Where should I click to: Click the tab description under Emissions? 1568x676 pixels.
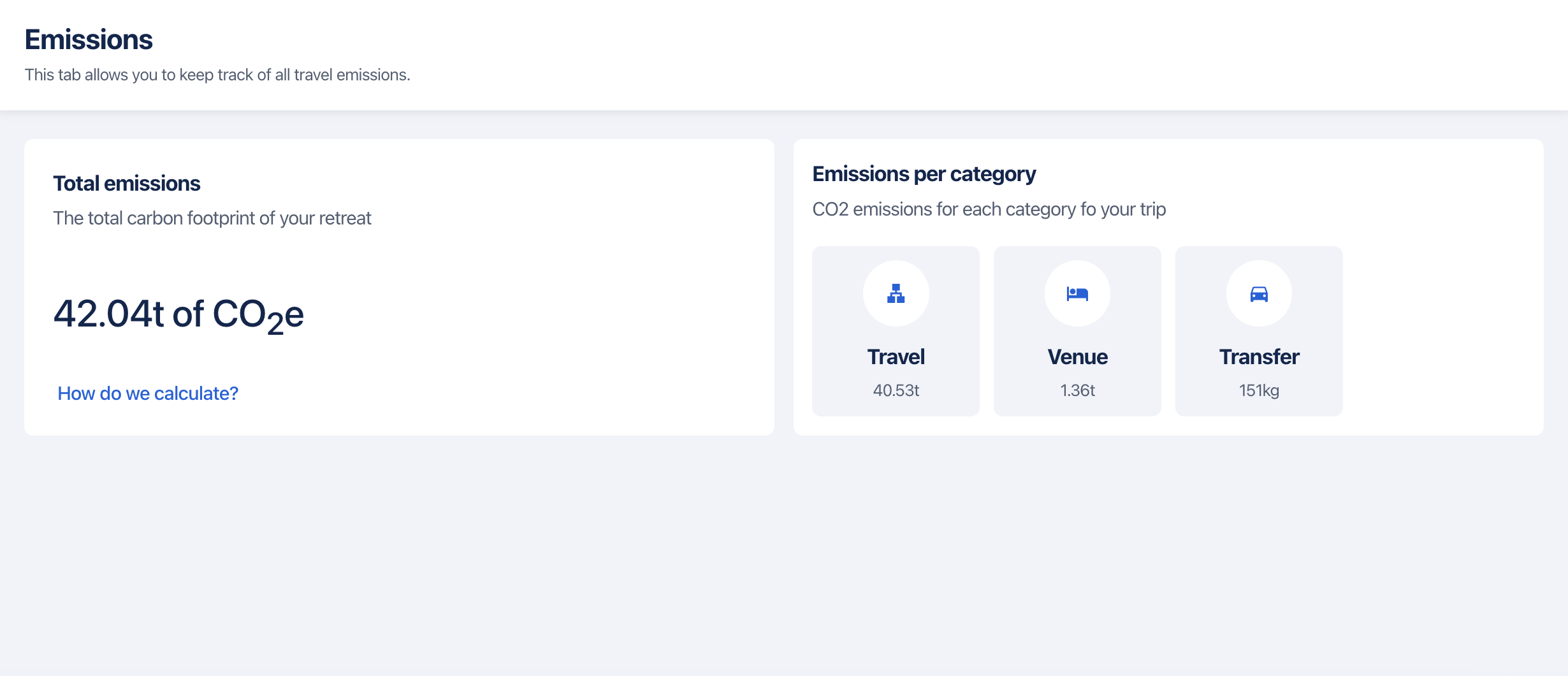[217, 75]
